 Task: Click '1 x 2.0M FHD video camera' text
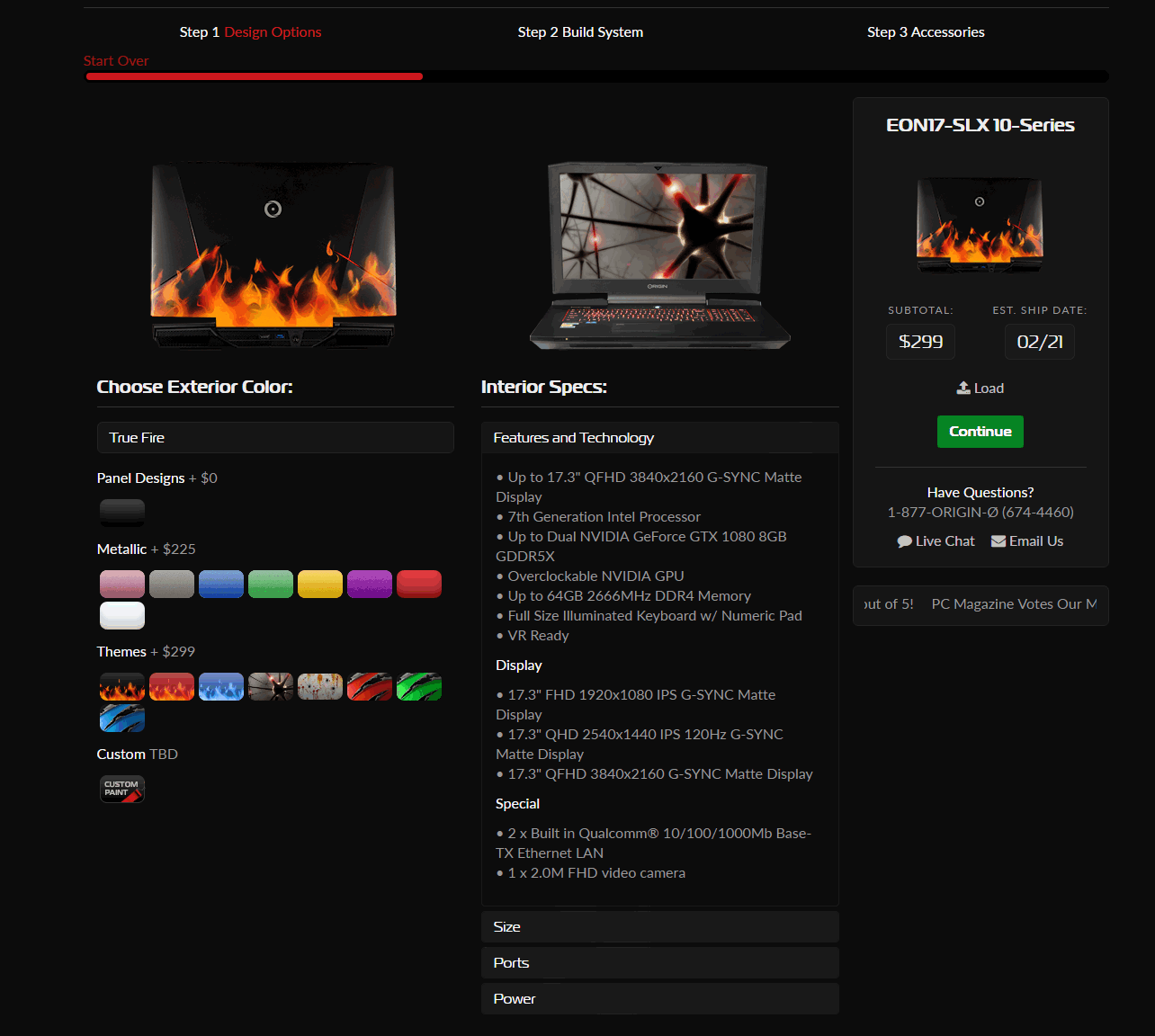596,873
